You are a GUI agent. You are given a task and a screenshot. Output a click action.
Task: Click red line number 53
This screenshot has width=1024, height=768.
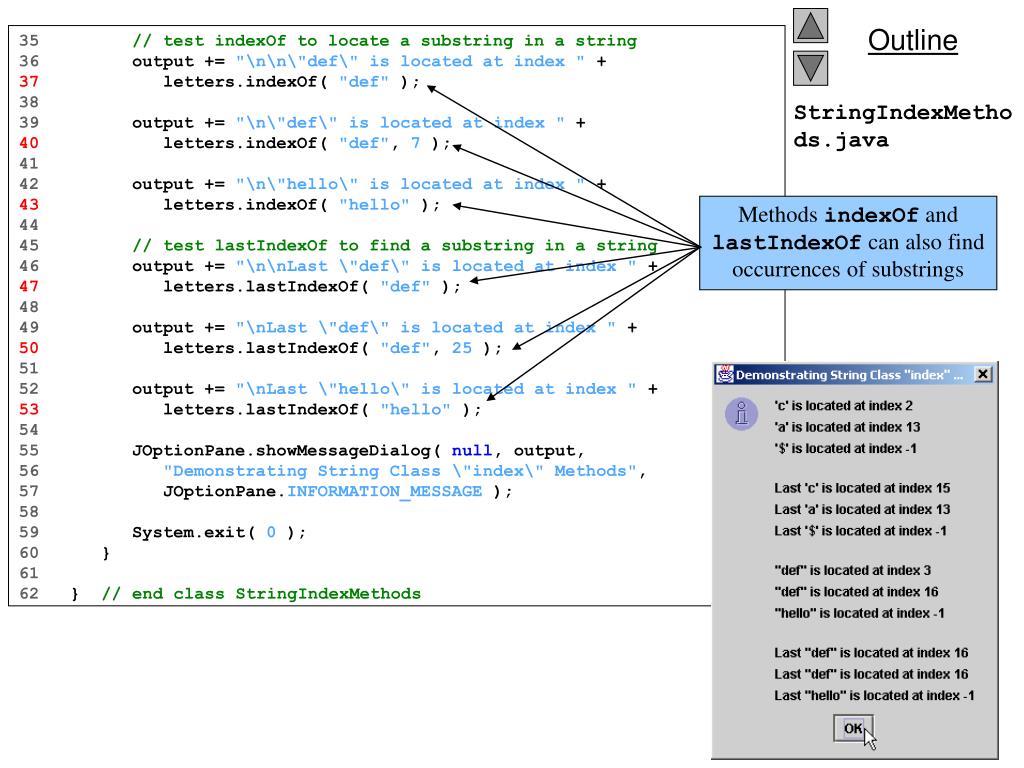click(x=29, y=409)
